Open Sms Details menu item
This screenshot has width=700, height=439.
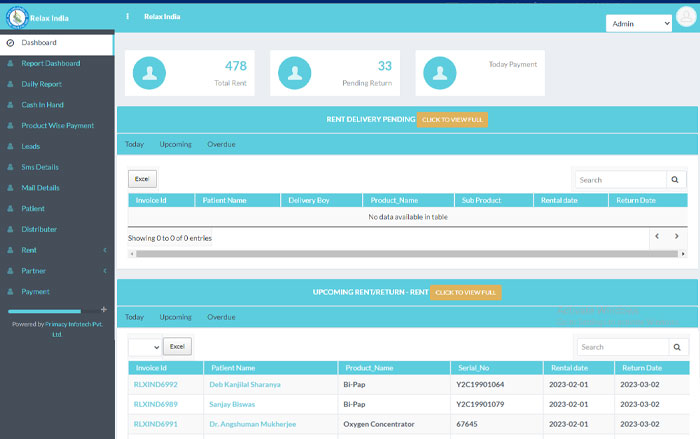click(40, 167)
